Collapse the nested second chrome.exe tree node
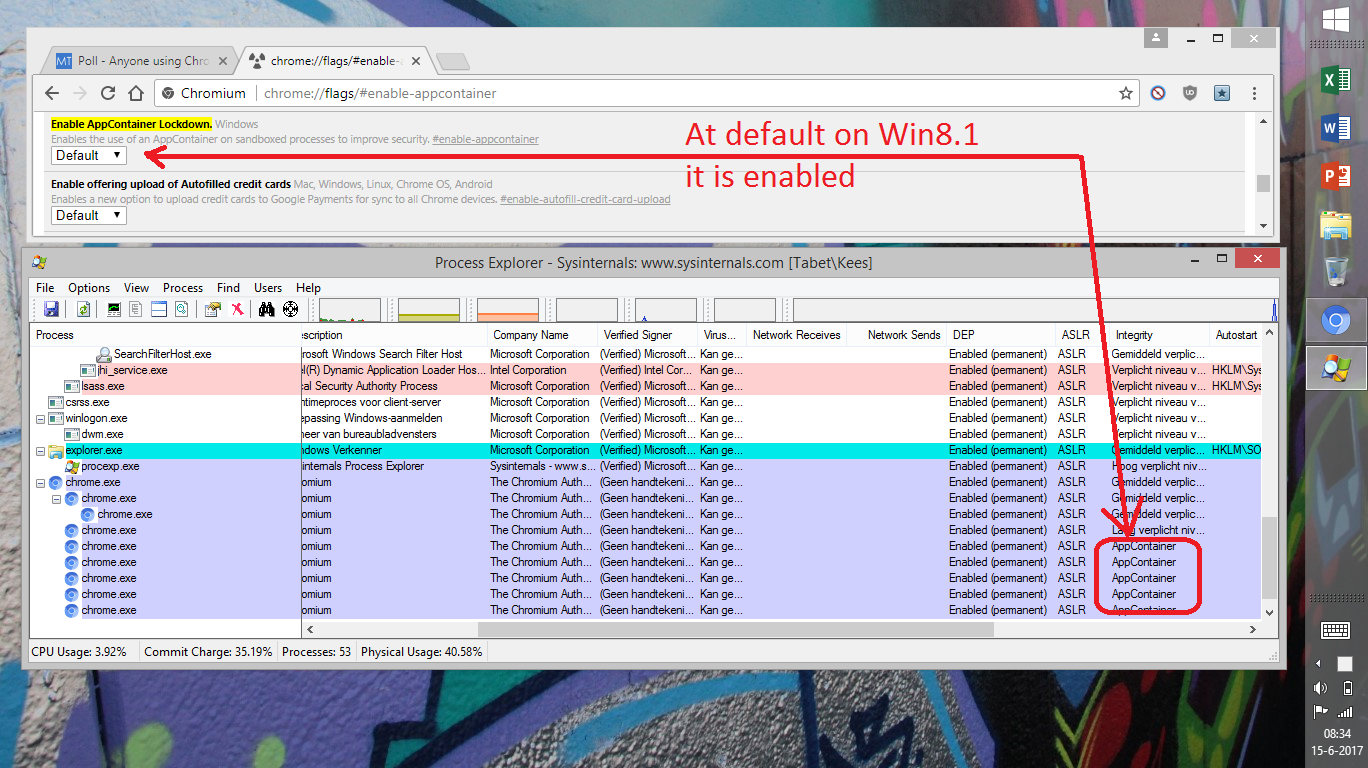Viewport: 1368px width, 768px height. pyautogui.click(x=57, y=498)
